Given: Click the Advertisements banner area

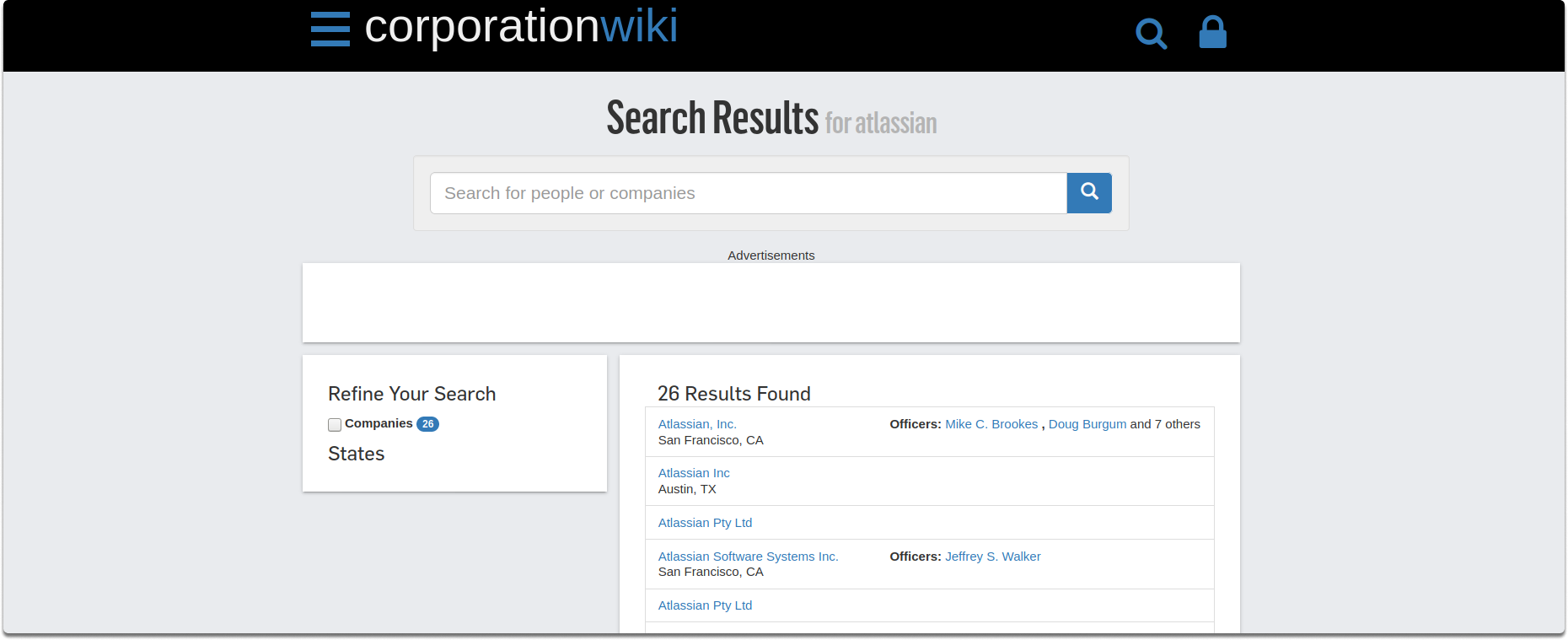Looking at the screenshot, I should tap(771, 303).
